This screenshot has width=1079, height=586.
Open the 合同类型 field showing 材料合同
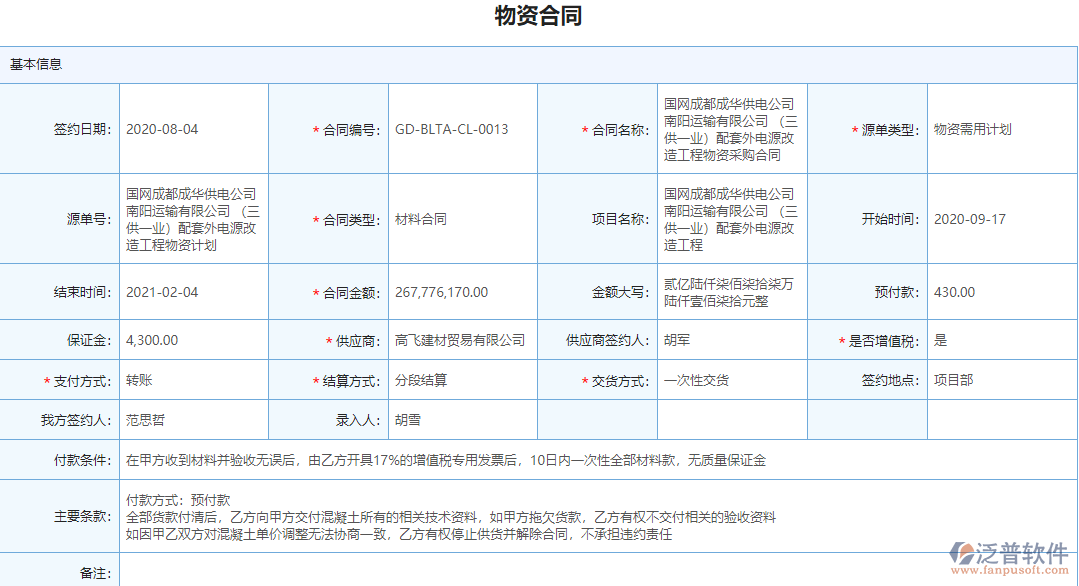[x=420, y=219]
